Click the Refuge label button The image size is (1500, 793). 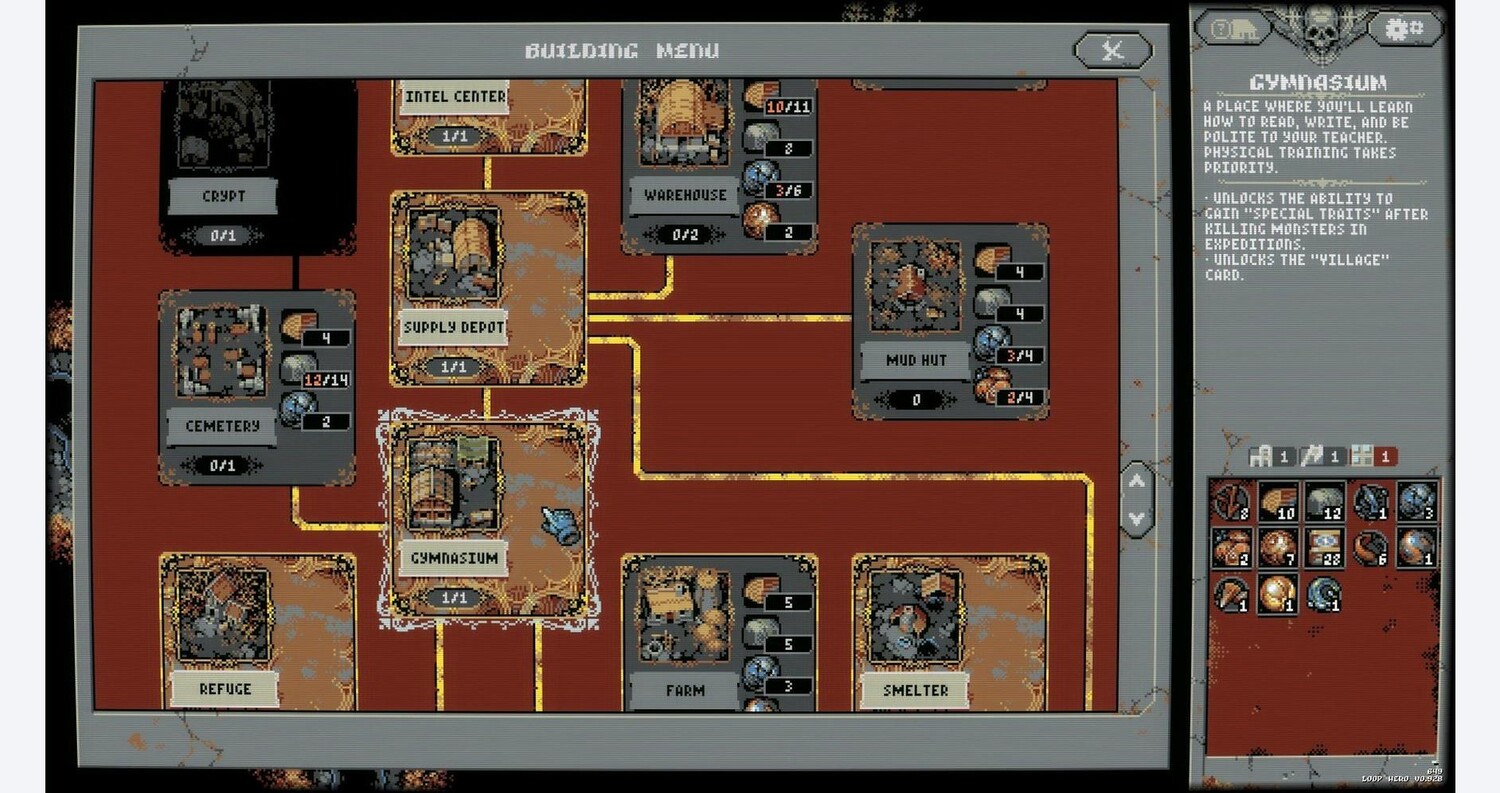point(225,688)
